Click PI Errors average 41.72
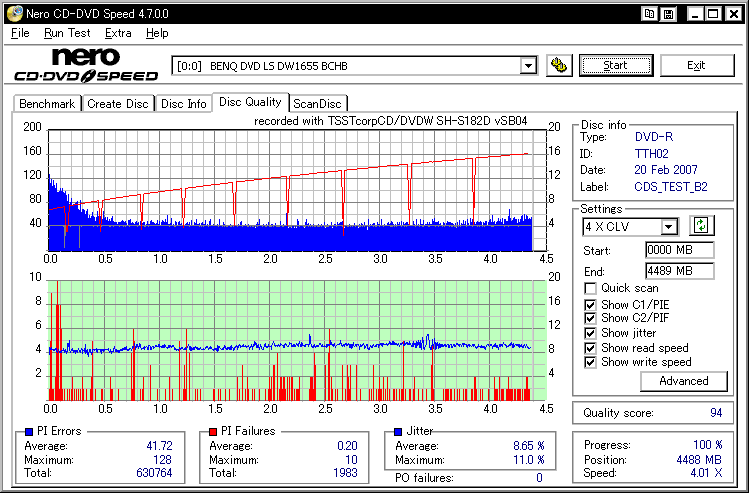Image resolution: width=749 pixels, height=493 pixels. pyautogui.click(x=159, y=446)
